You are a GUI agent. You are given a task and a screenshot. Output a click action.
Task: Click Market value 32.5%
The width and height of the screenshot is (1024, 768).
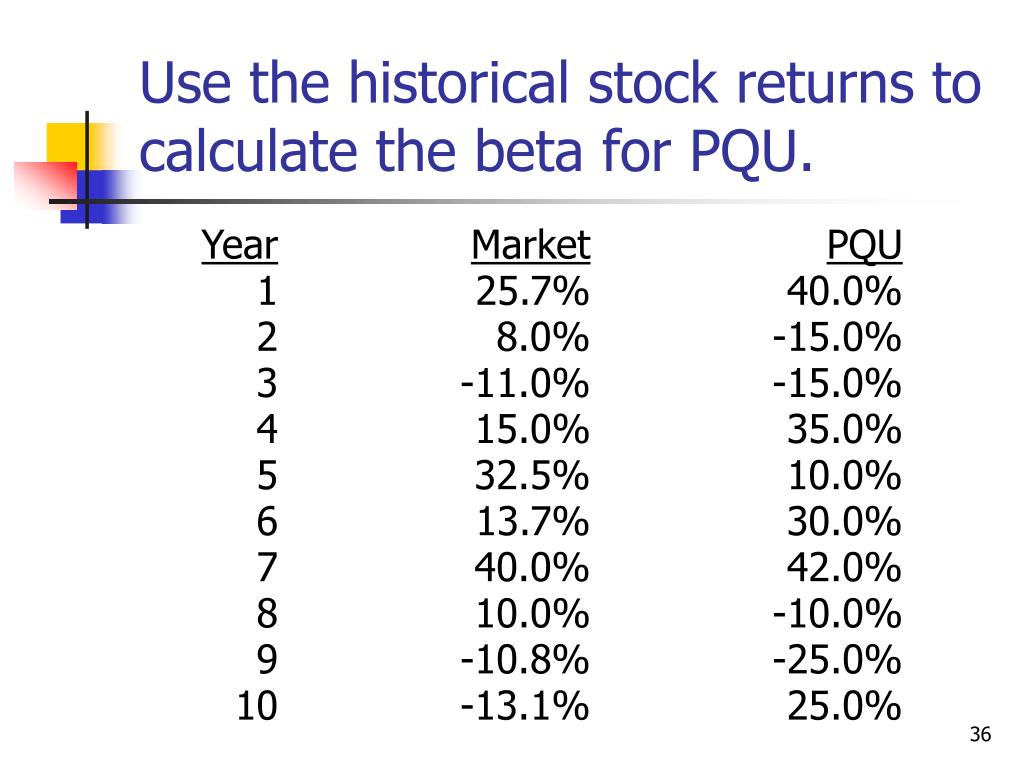click(532, 475)
